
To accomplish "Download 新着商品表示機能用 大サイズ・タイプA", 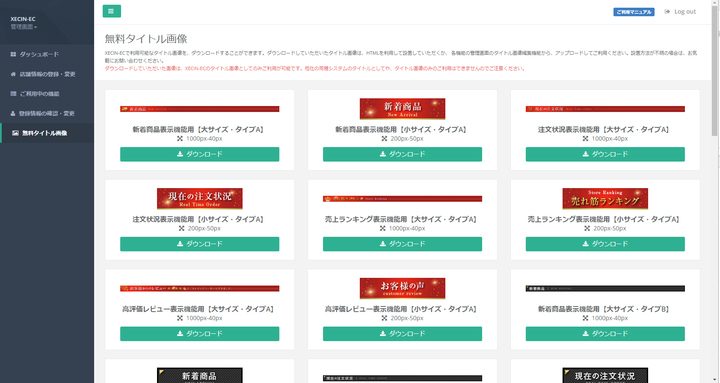I will tap(200, 154).
